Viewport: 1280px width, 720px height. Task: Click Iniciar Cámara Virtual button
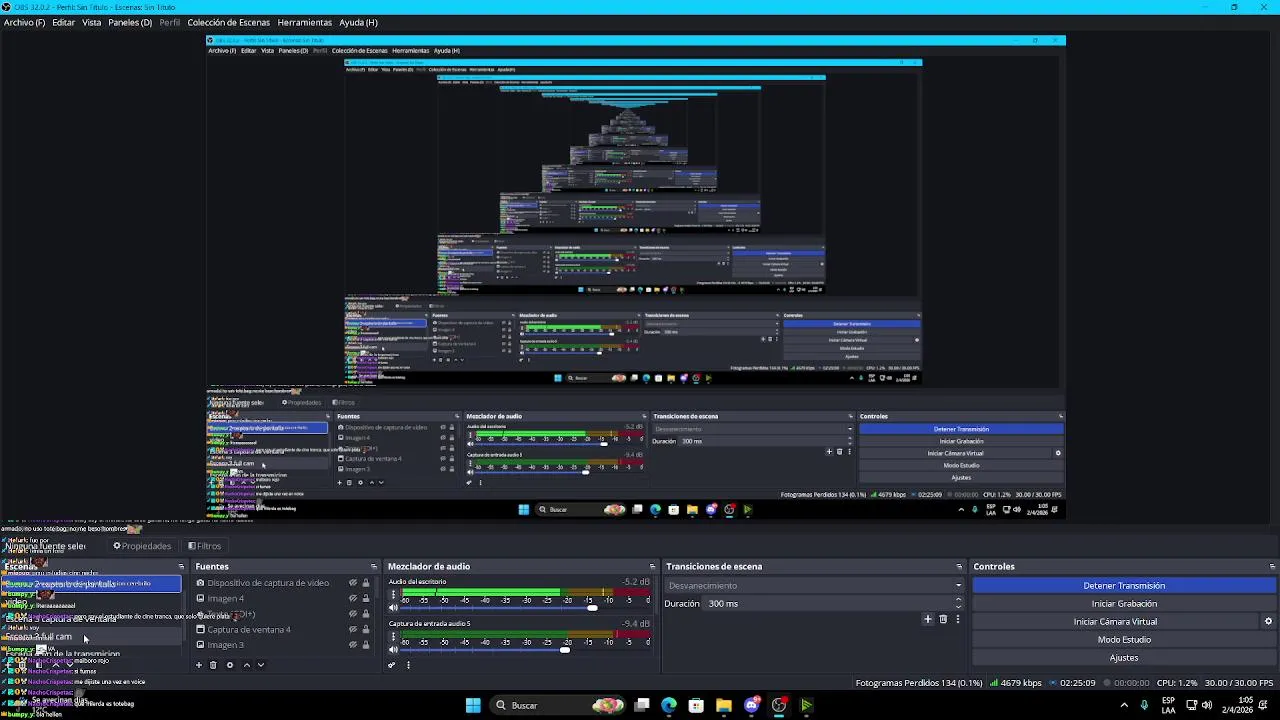1115,622
